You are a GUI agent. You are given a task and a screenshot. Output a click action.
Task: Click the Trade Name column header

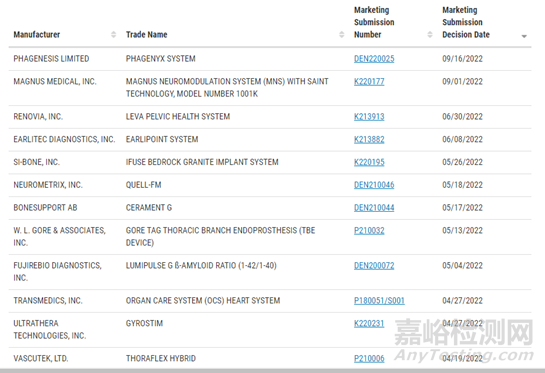pos(146,34)
